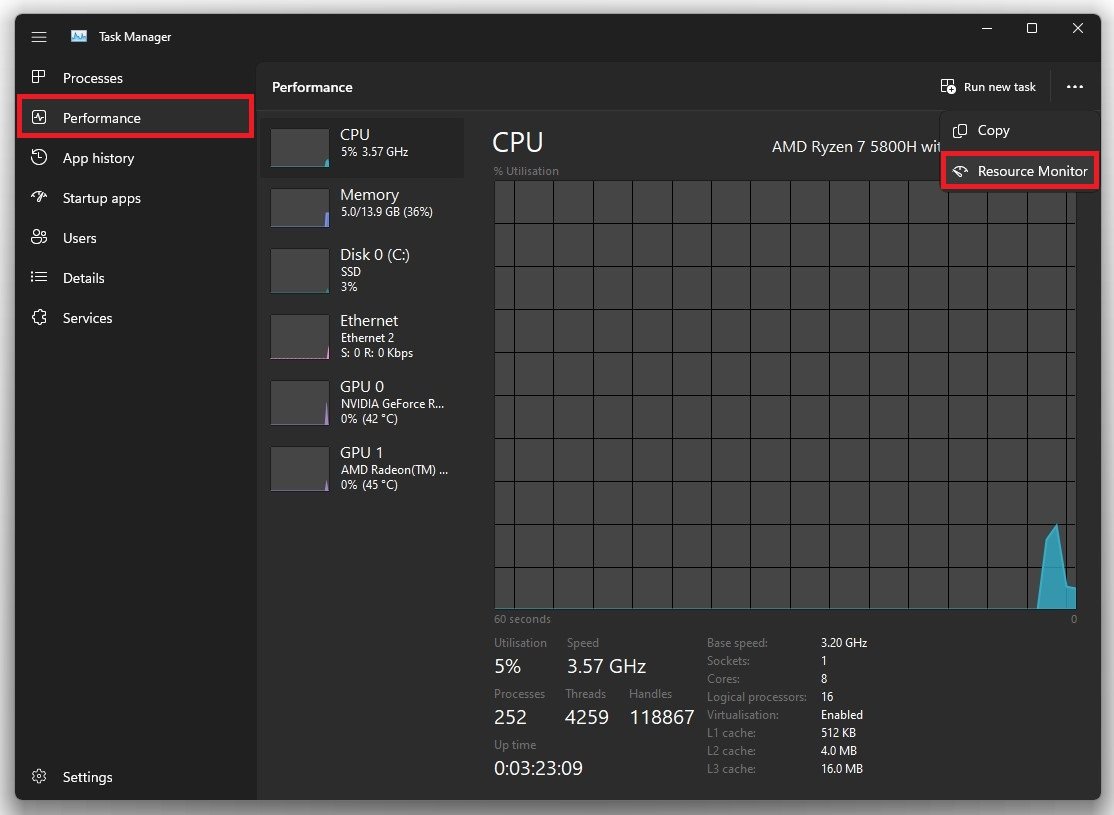1114x815 pixels.
Task: Click the Services puzzle icon
Action: tap(39, 318)
